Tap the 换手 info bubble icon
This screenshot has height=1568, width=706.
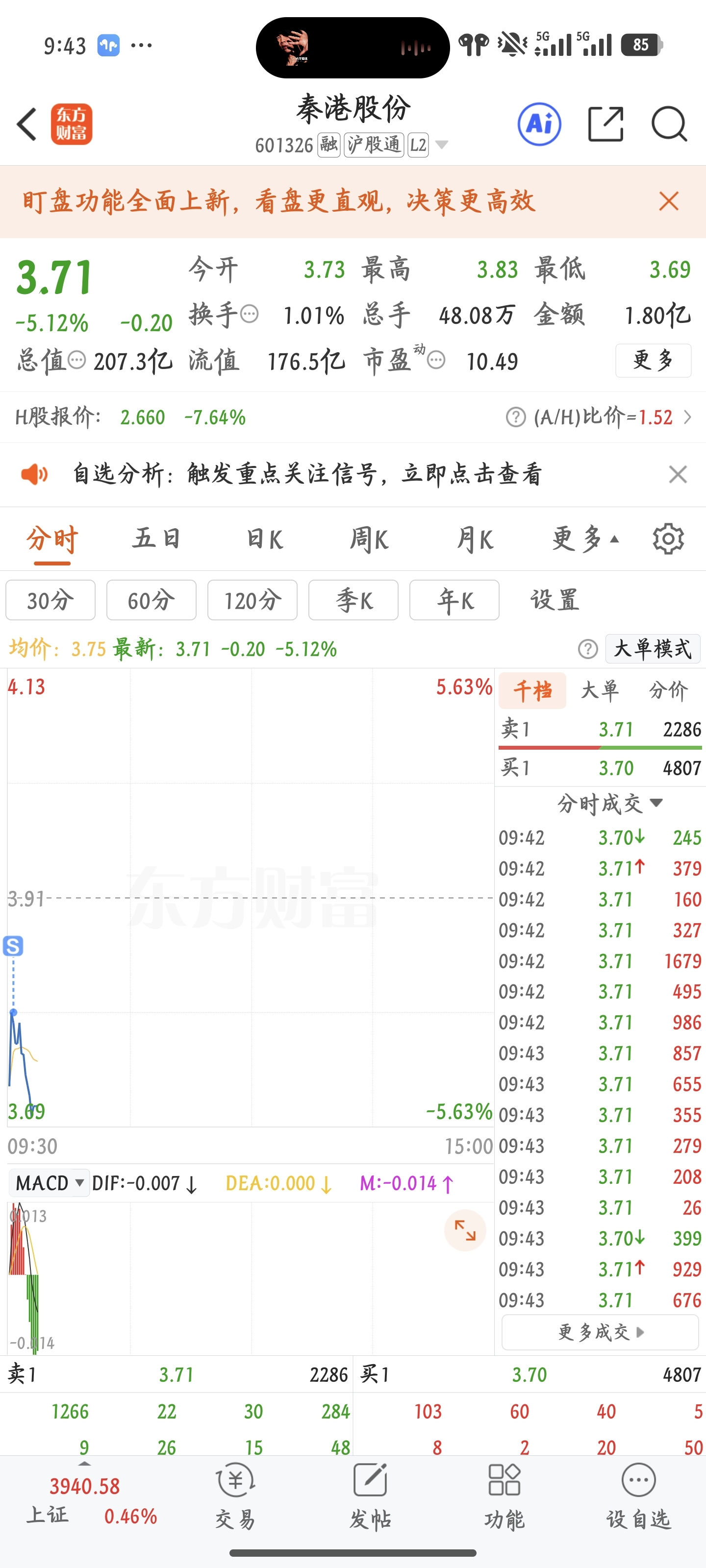click(x=249, y=314)
